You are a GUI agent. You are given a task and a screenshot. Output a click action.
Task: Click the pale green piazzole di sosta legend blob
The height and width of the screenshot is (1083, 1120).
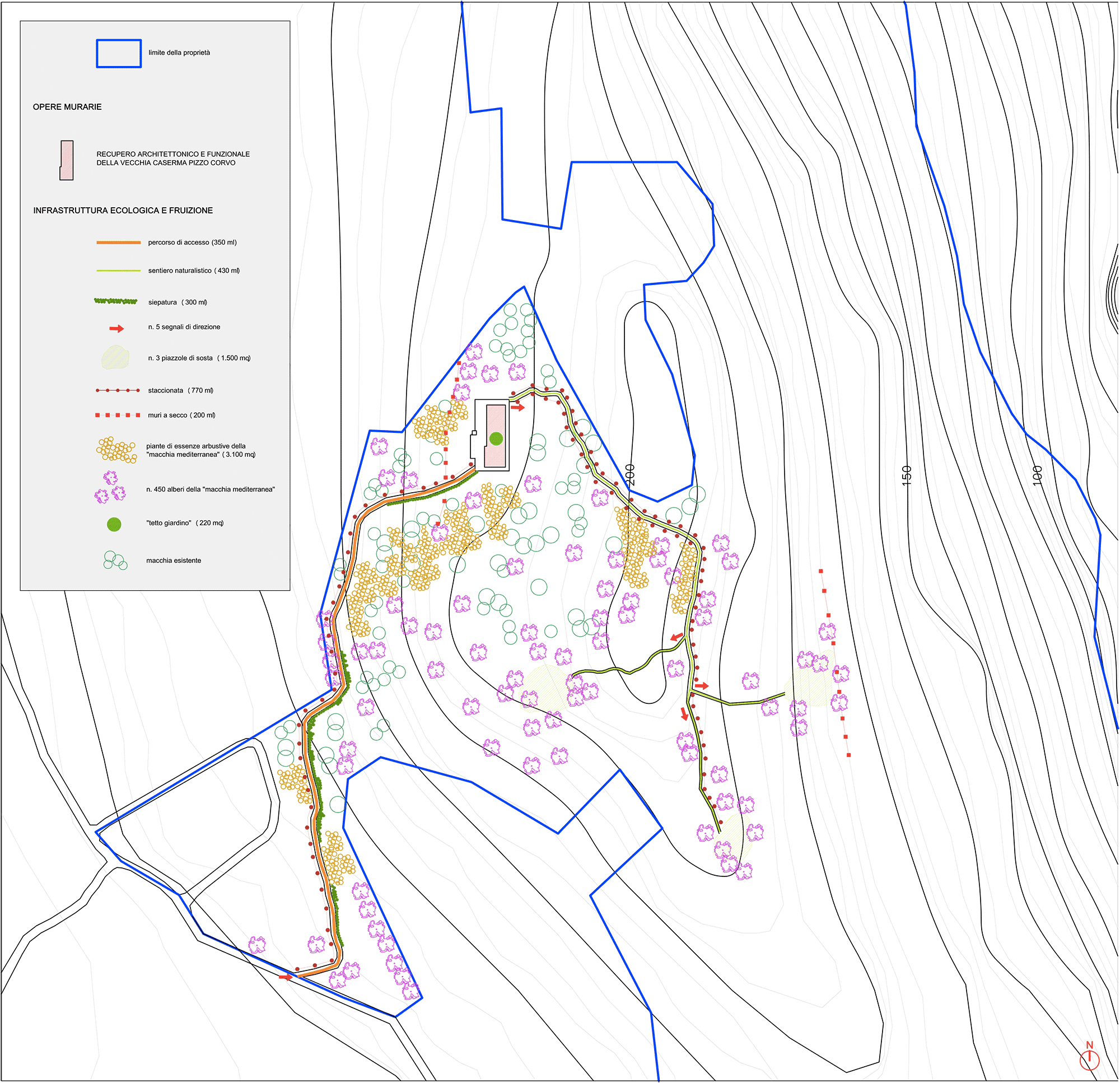tap(115, 357)
